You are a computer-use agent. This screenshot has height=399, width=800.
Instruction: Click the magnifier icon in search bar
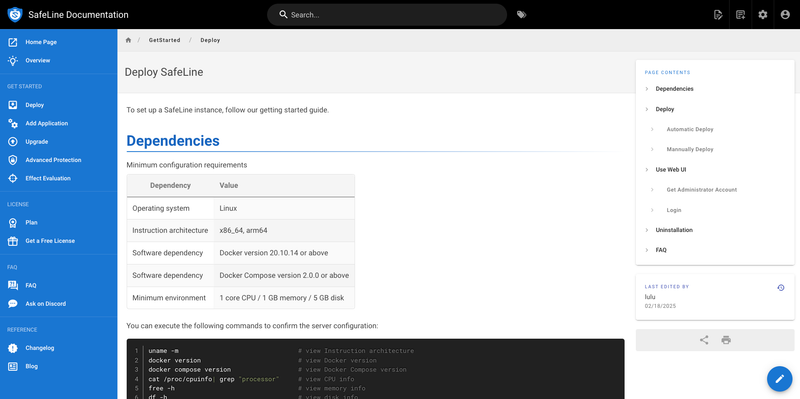[x=283, y=15]
